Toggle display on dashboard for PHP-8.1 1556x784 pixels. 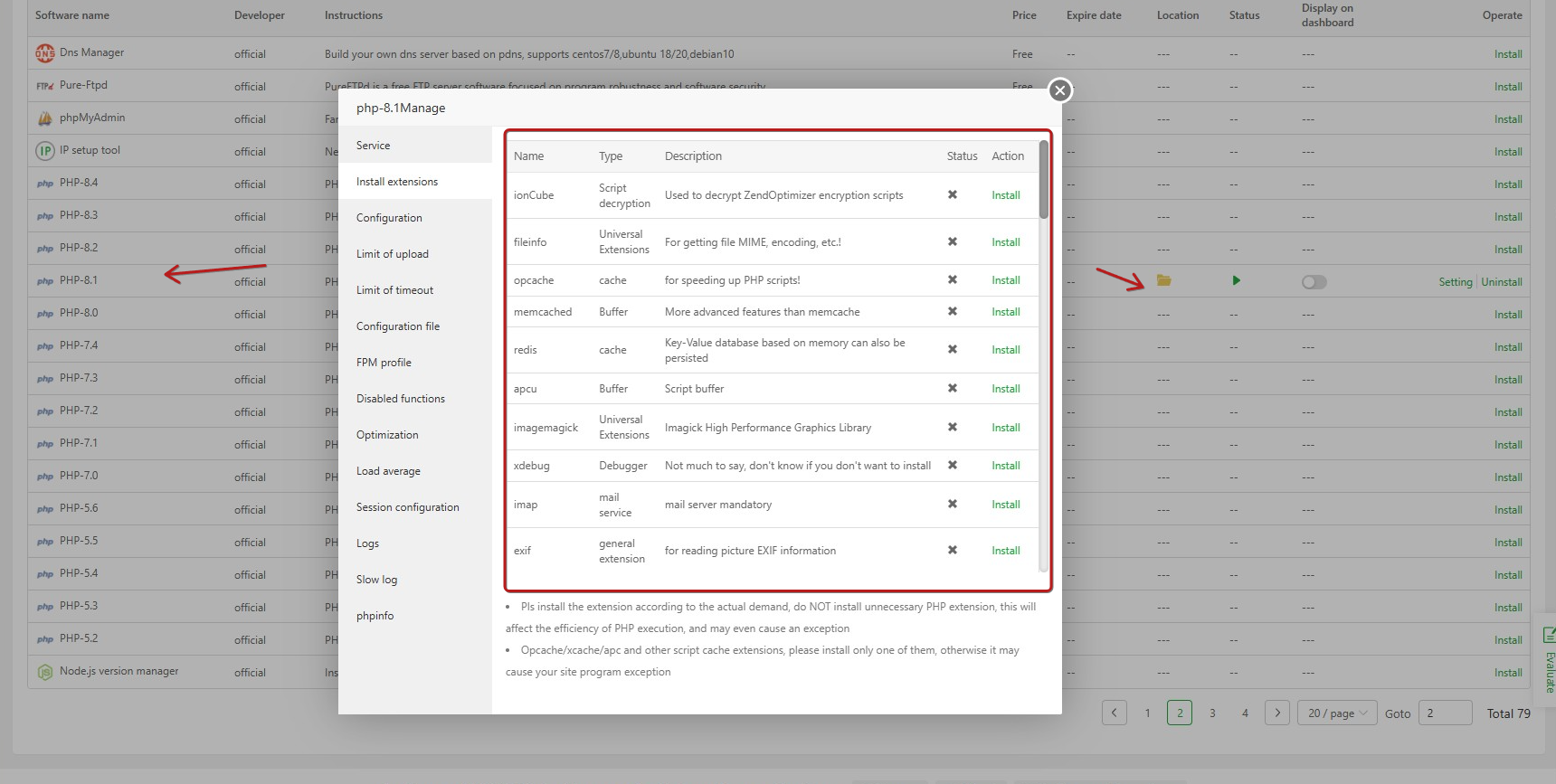click(1314, 282)
